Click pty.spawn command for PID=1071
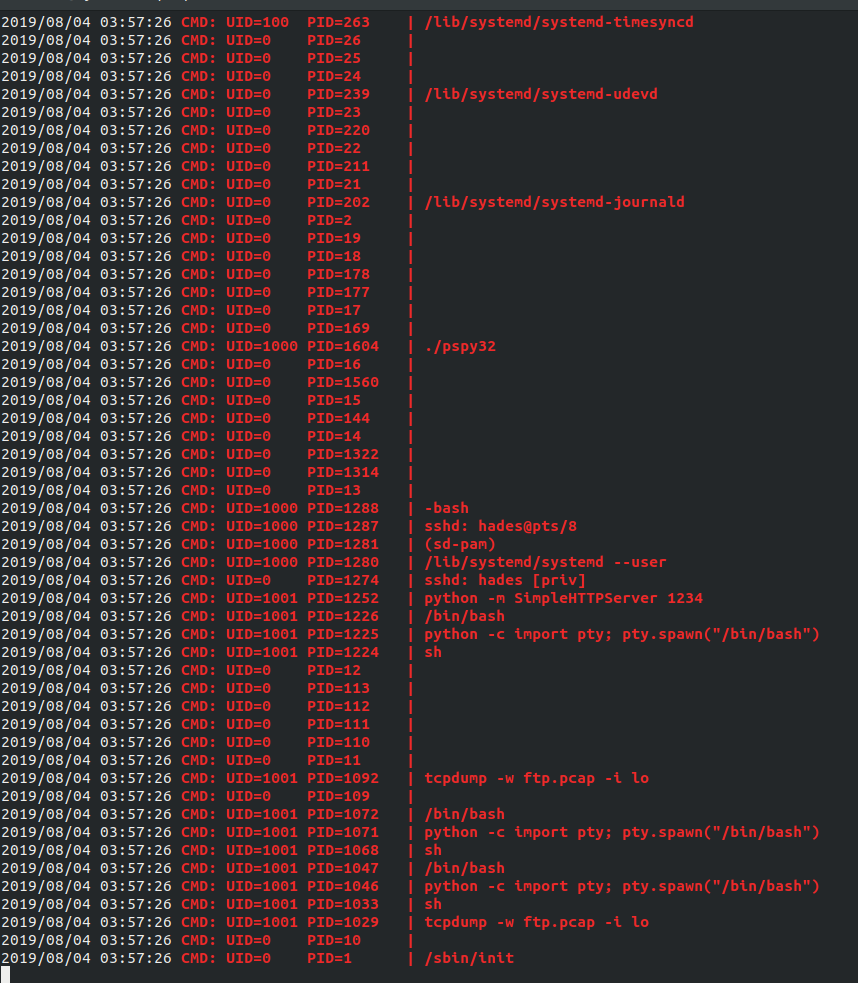The image size is (858, 983). 622,832
